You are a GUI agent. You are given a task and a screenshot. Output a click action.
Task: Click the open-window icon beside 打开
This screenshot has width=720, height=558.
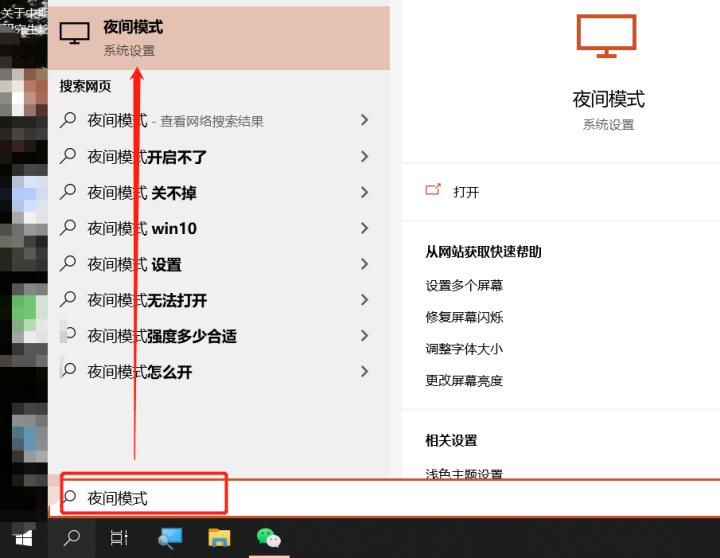(x=433, y=190)
